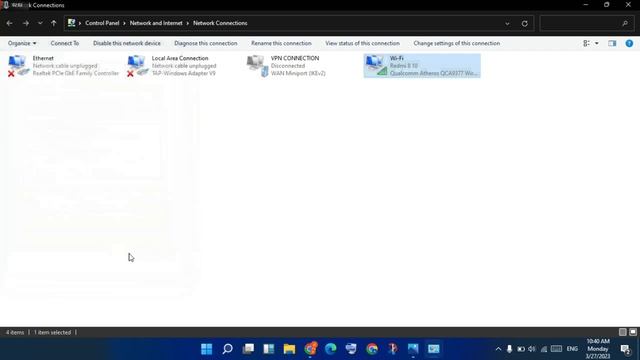Open the view options dropdown arrow
Viewport: 640px width, 360px height.
point(596,43)
